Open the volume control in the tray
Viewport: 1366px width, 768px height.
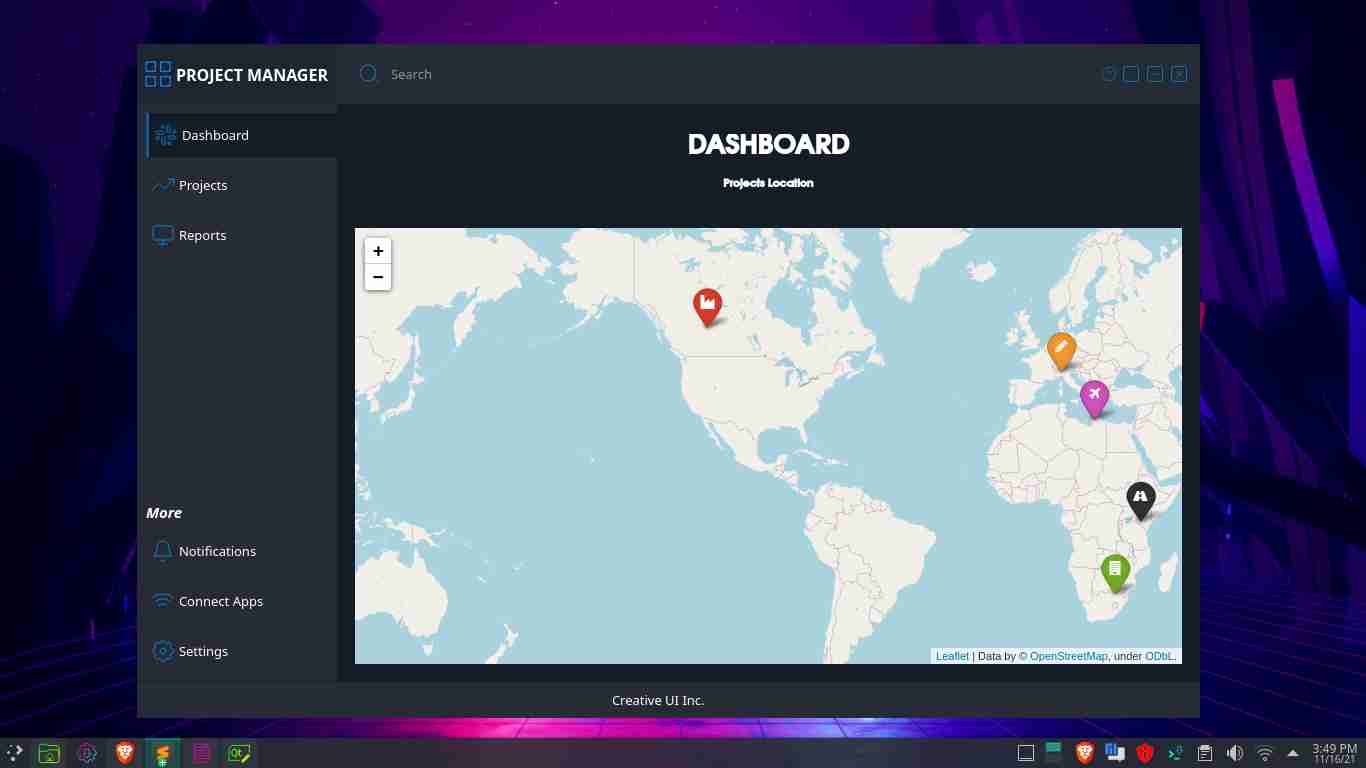click(1235, 753)
